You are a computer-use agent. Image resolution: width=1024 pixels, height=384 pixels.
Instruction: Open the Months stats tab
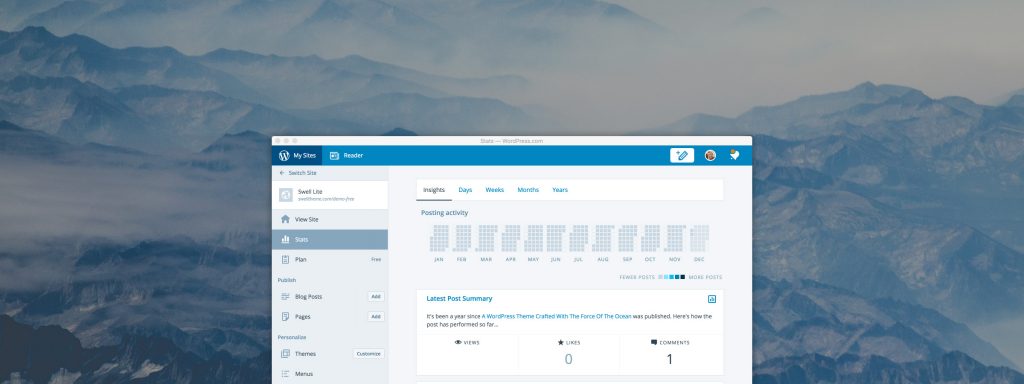(528, 190)
